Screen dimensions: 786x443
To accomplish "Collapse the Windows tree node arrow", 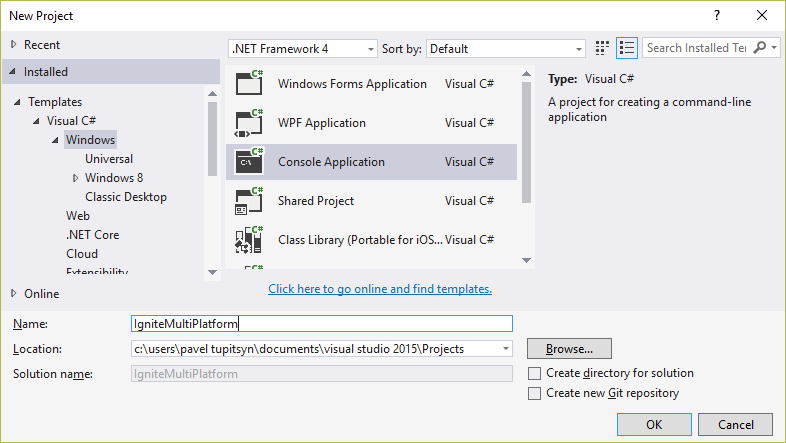I will 55,140.
